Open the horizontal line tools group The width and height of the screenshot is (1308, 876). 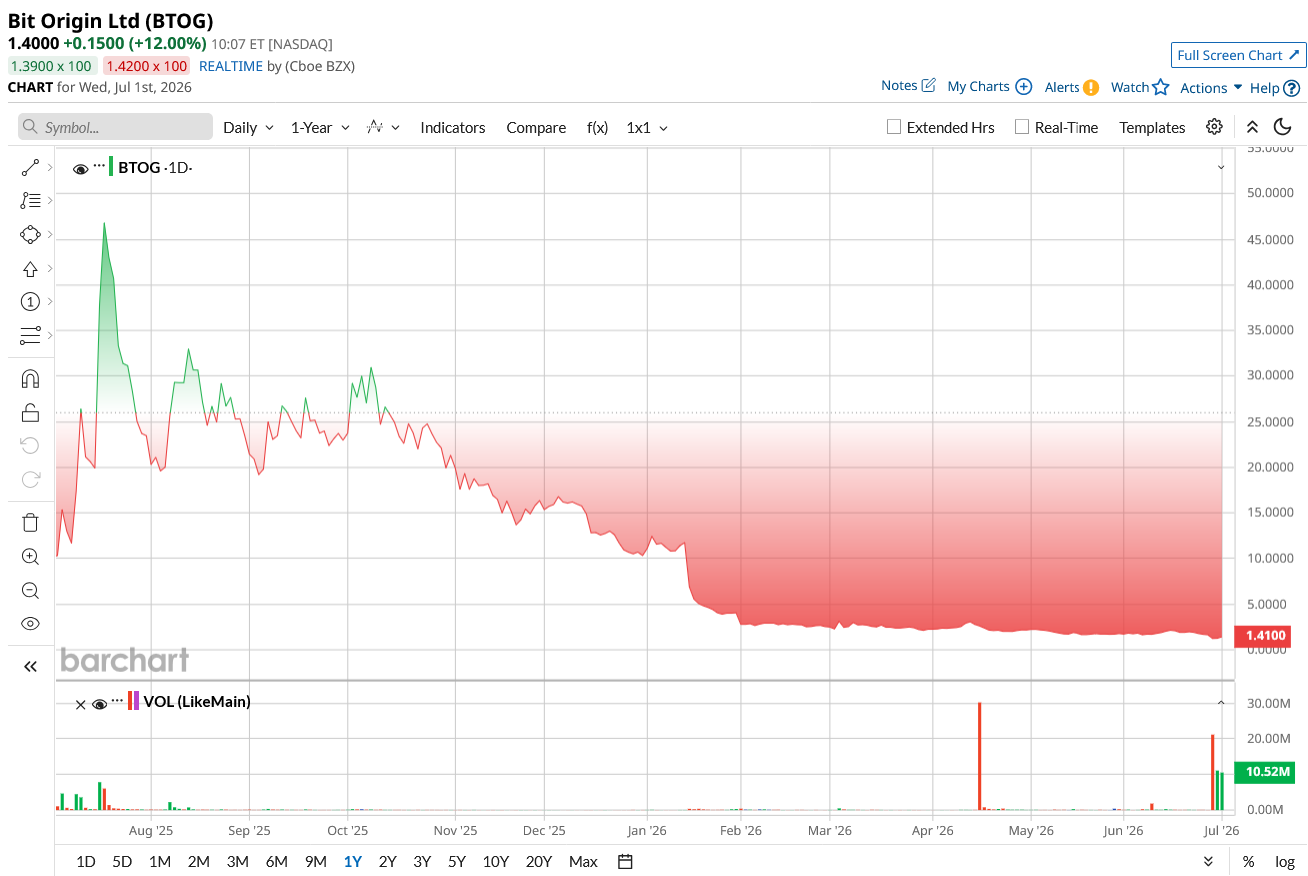(x=30, y=335)
